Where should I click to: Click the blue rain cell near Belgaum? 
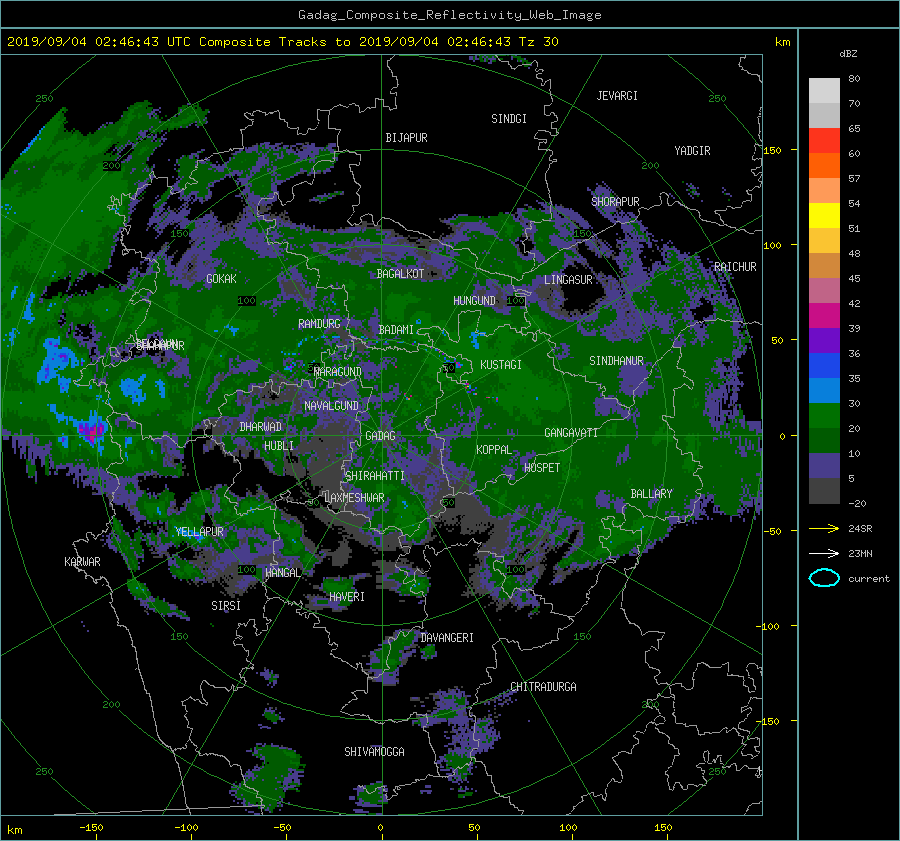click(133, 389)
